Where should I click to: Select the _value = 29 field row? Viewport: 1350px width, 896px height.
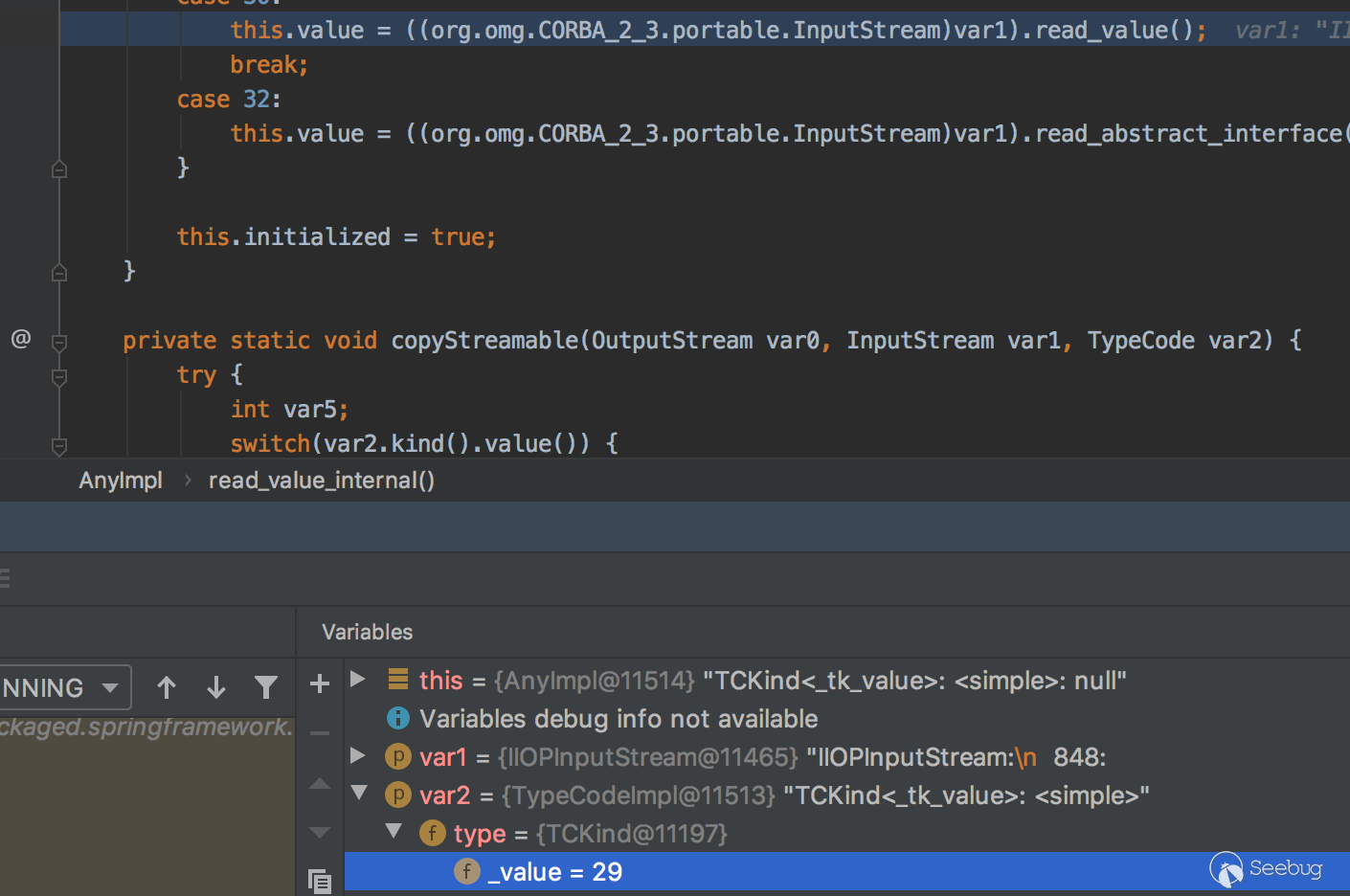555,872
